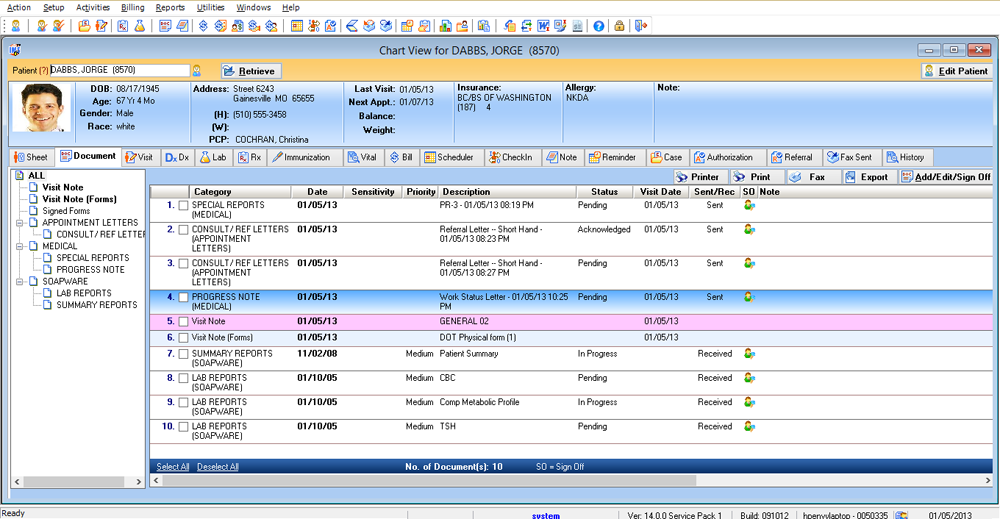
Task: Check the box for row 5 Visit Note
Action: 183,321
